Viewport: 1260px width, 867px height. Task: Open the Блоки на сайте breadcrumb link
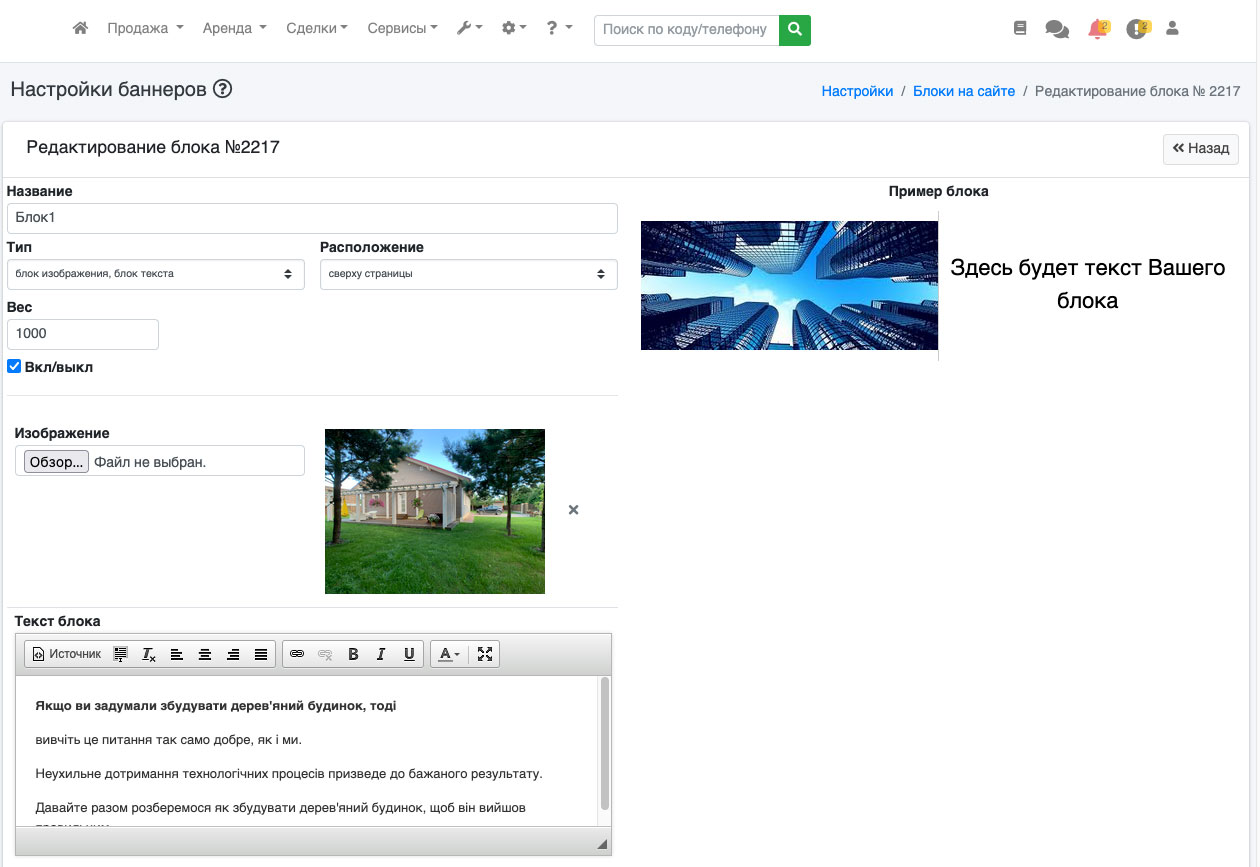click(963, 91)
